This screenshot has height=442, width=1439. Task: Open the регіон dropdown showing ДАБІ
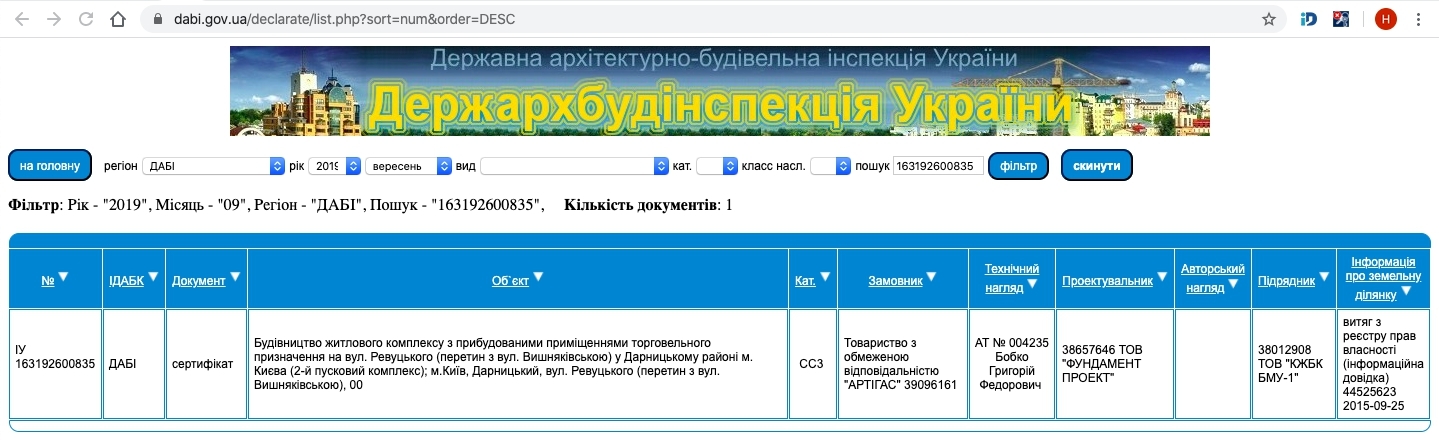[214, 166]
